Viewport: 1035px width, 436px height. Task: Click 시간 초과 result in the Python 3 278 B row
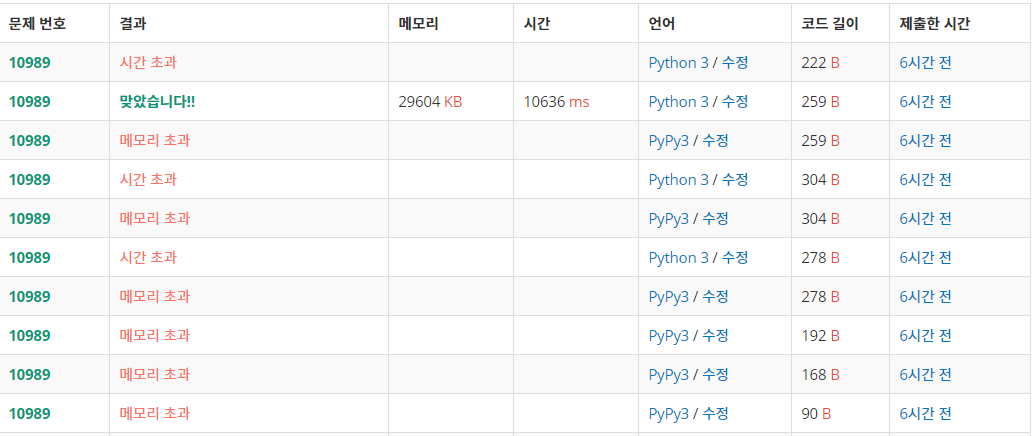point(148,257)
